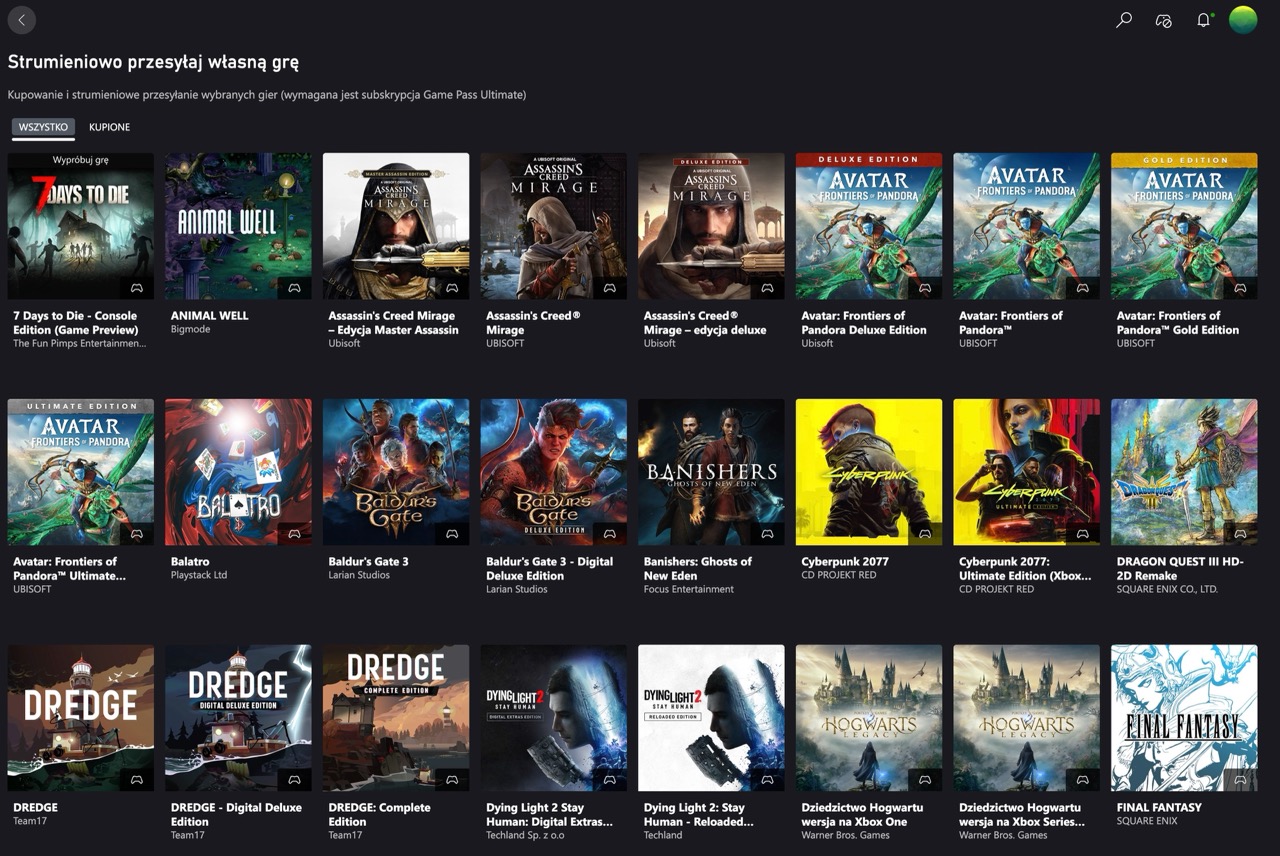Click controller icon on Banishers cover
This screenshot has height=856, width=1280.
(768, 534)
